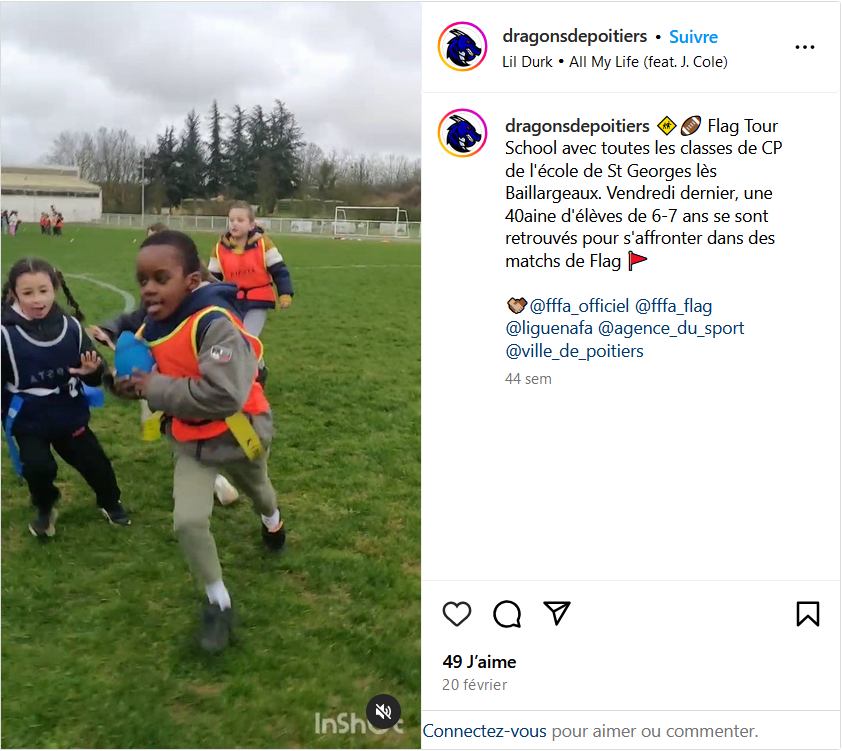Like the post with the heart icon
842x751 pixels.
point(456,614)
